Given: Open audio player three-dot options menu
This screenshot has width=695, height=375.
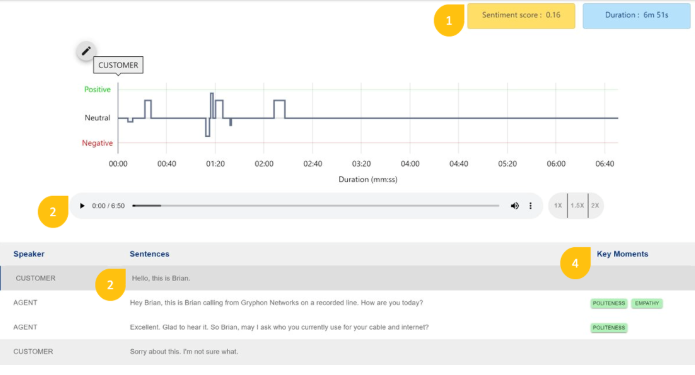Looking at the screenshot, I should pos(530,206).
